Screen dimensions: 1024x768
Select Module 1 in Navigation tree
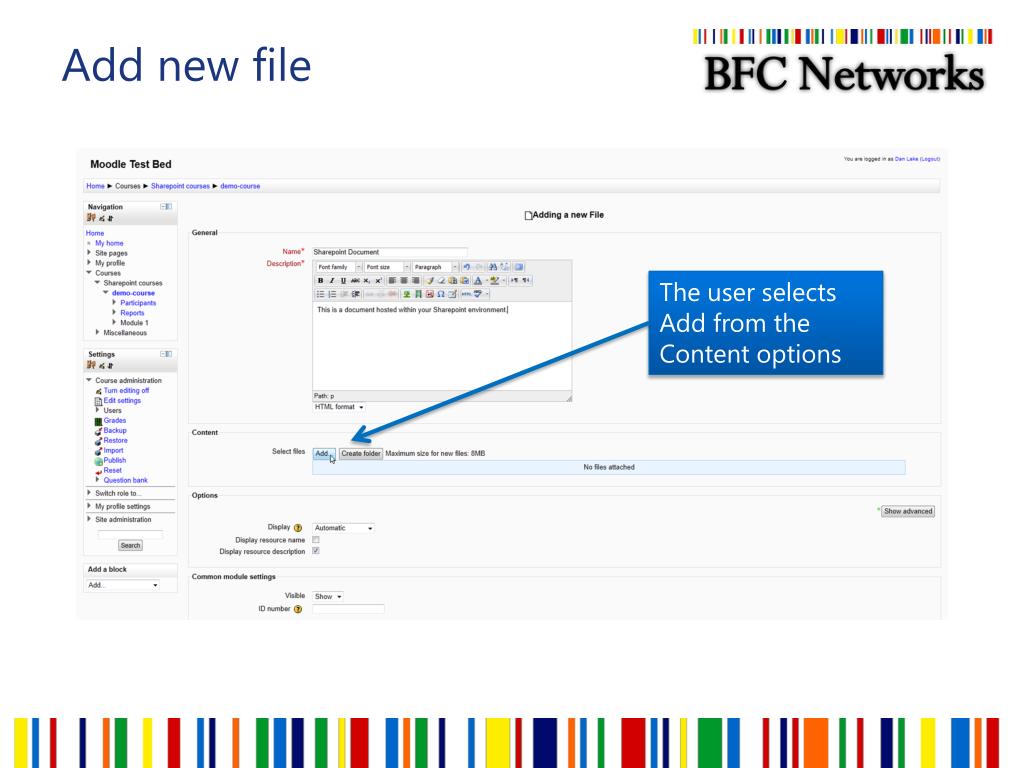point(134,323)
